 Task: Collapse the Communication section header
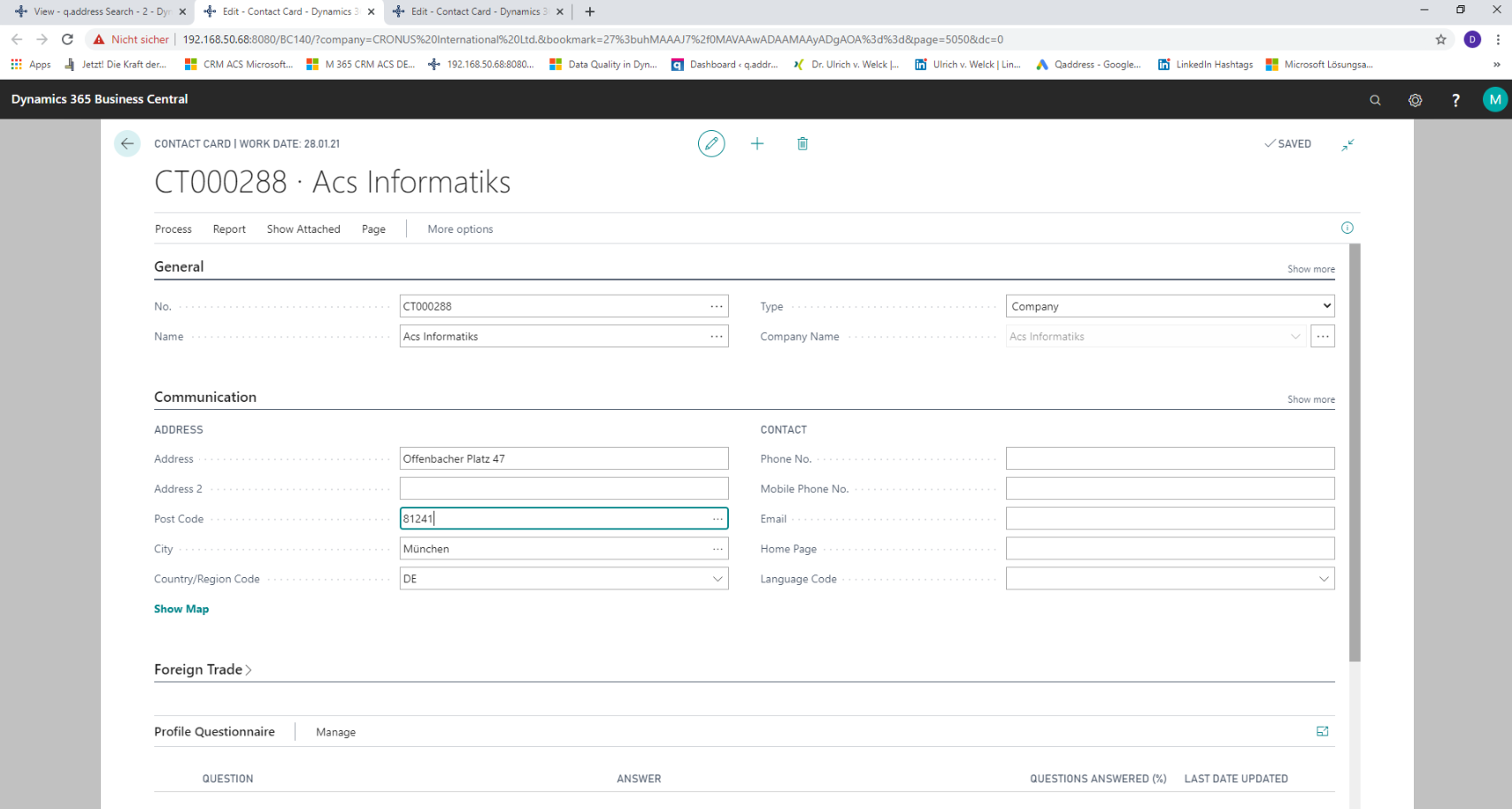[x=205, y=397]
